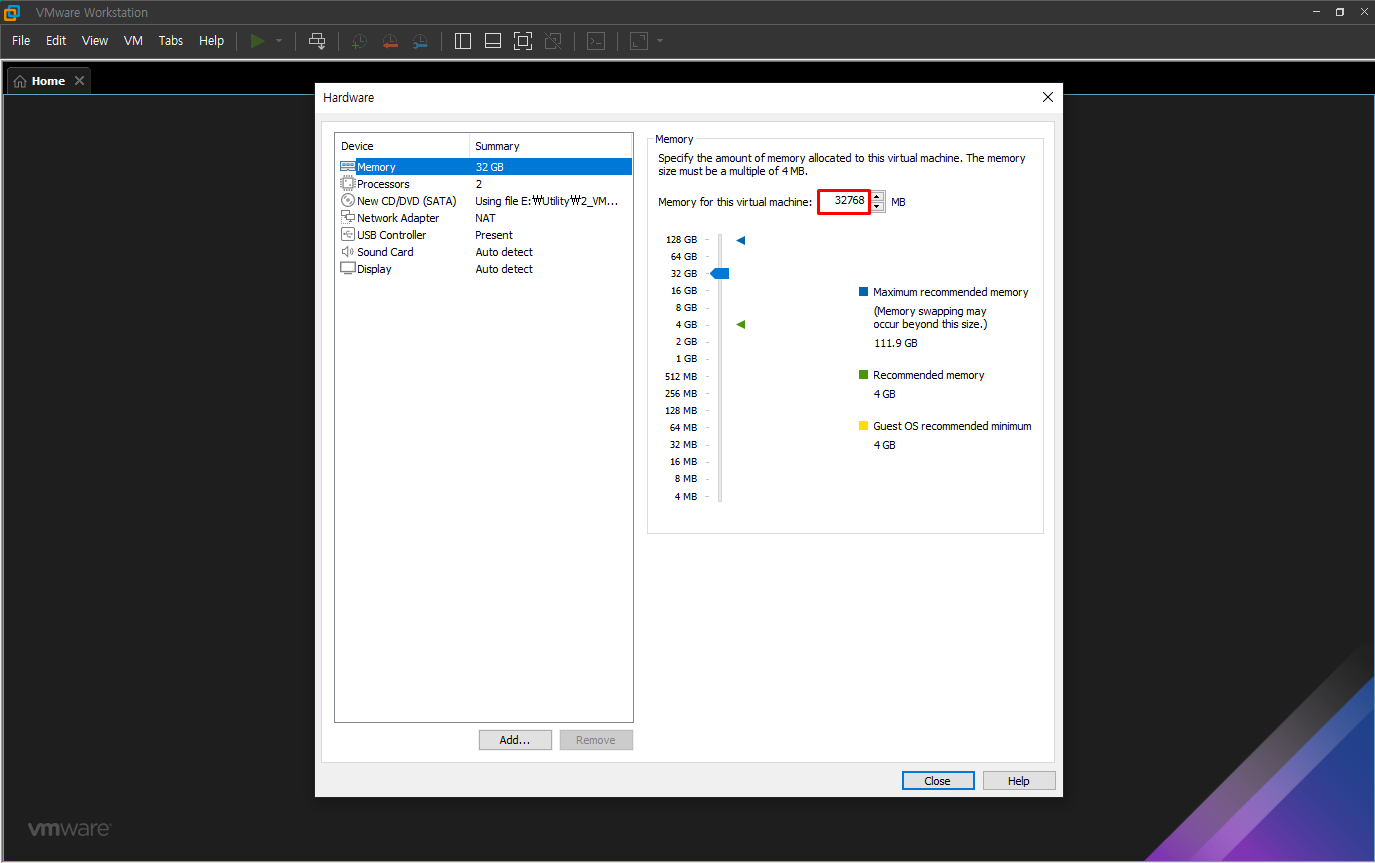The height and width of the screenshot is (863, 1375).
Task: Click the console view toolbar icon
Action: tap(596, 41)
